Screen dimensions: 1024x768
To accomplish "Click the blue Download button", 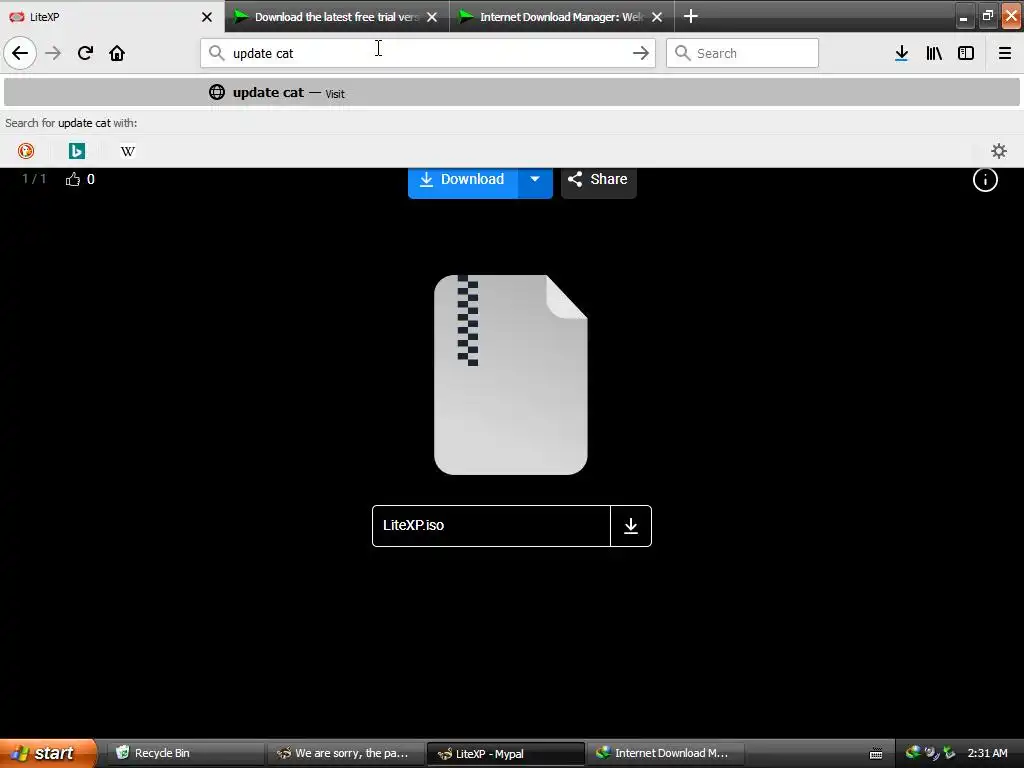I will [x=463, y=181].
